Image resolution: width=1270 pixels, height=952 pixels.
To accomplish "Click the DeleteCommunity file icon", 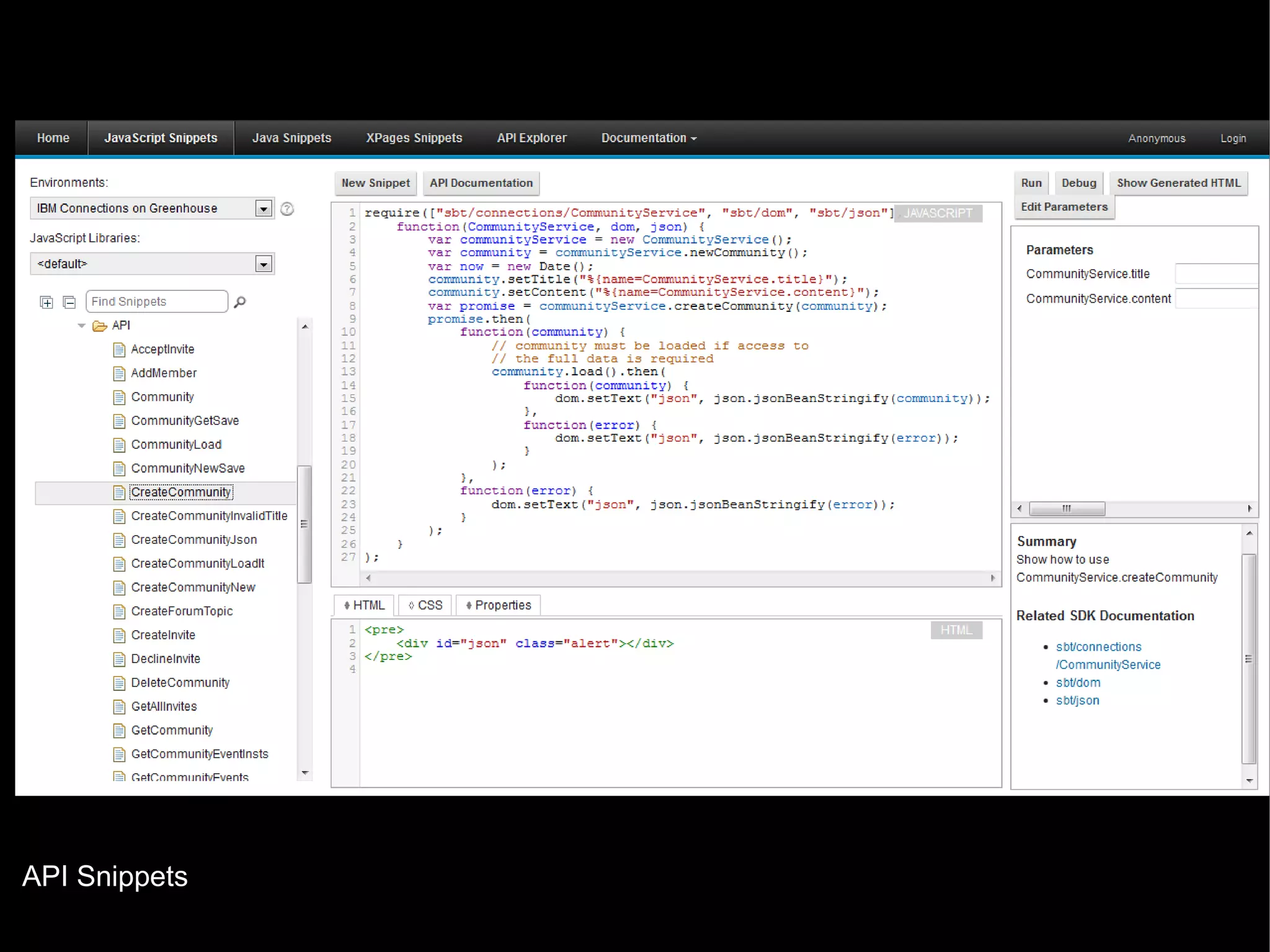I will 120,683.
